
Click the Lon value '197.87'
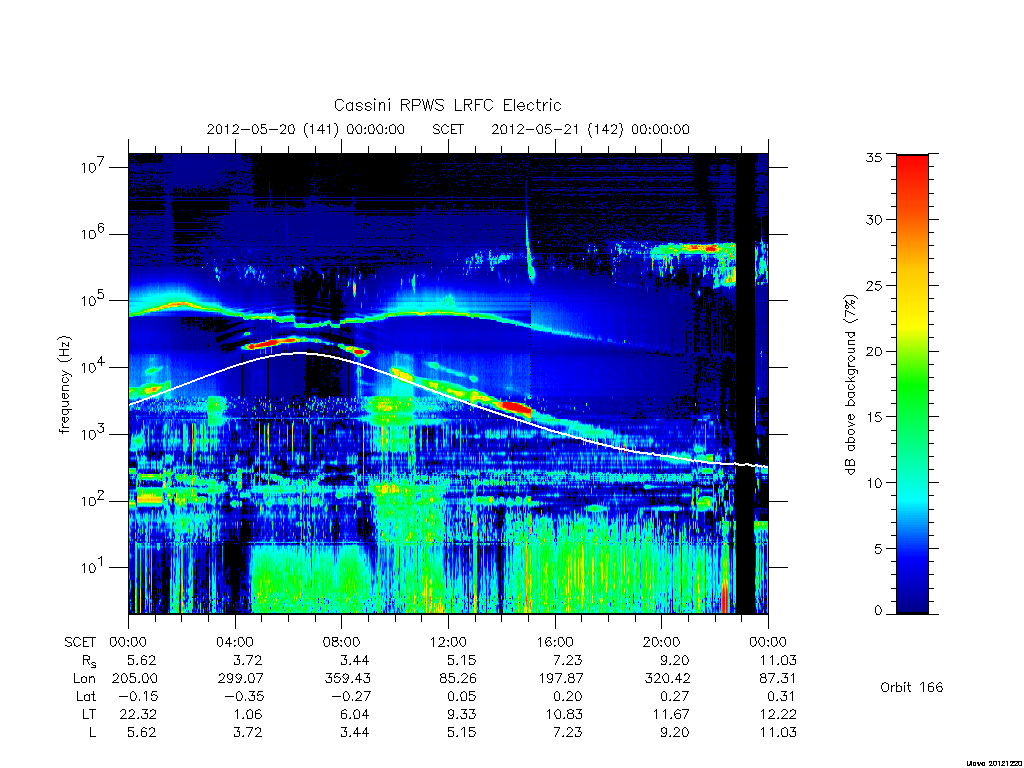(560, 679)
